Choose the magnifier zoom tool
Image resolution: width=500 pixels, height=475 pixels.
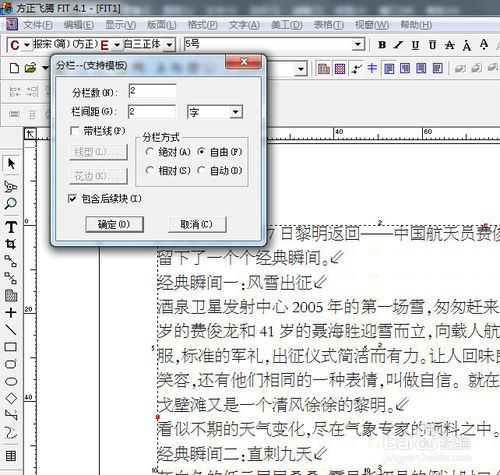11,203
